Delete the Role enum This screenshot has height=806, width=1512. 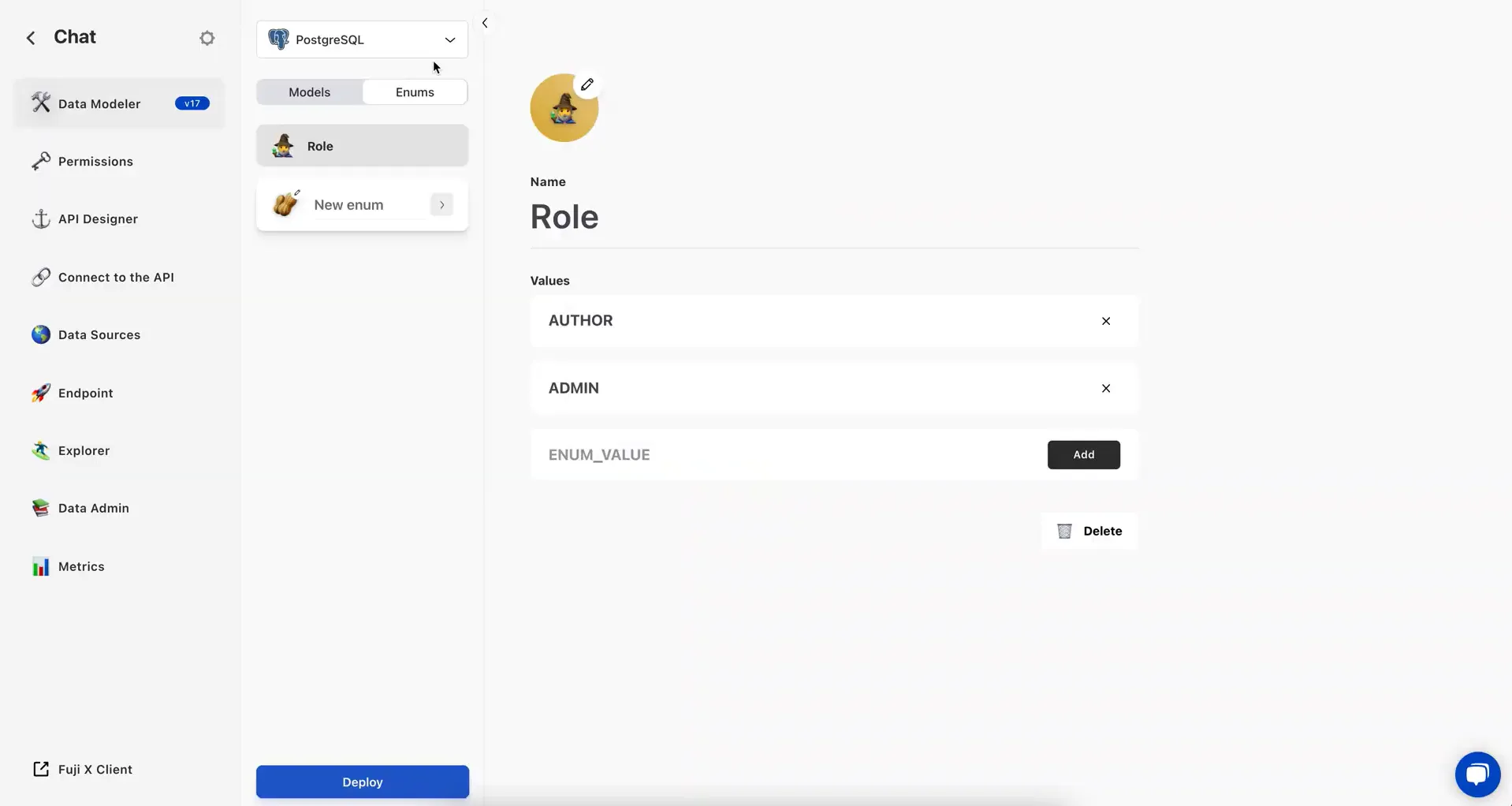click(1089, 532)
